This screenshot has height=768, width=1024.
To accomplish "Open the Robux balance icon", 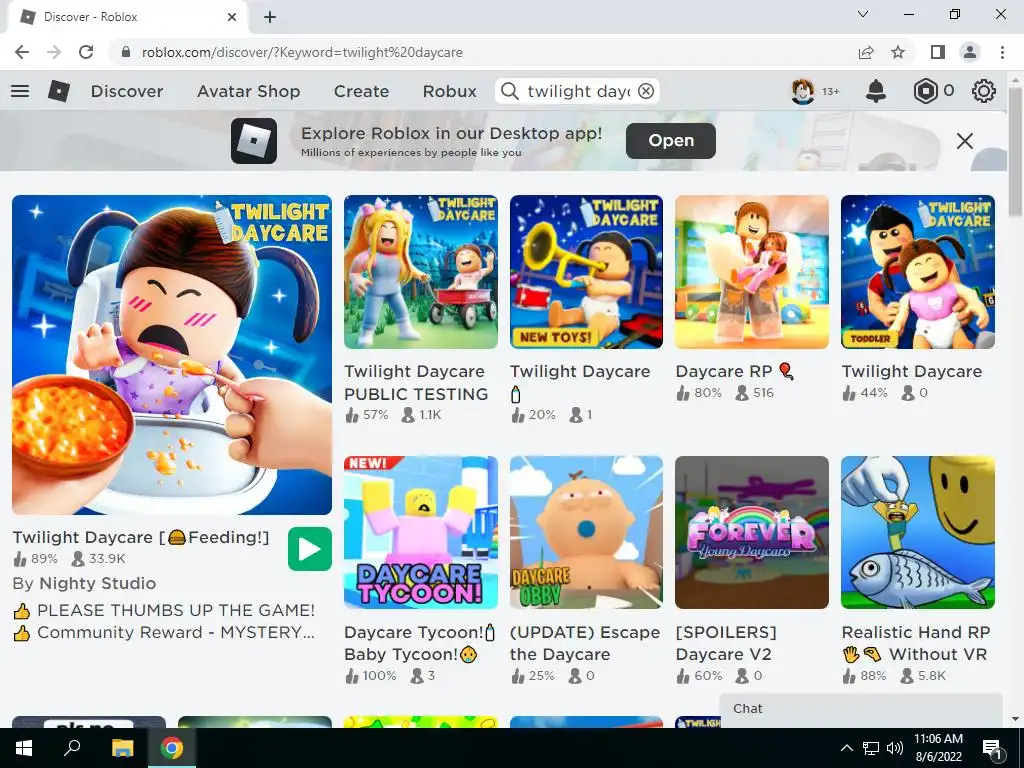I will pyautogui.click(x=925, y=91).
